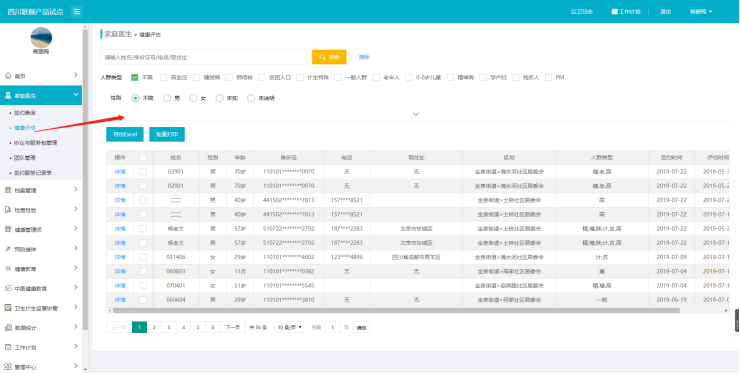Click the 身份证 column header
Image resolution: width=740 pixels, height=374 pixels.
(288, 157)
